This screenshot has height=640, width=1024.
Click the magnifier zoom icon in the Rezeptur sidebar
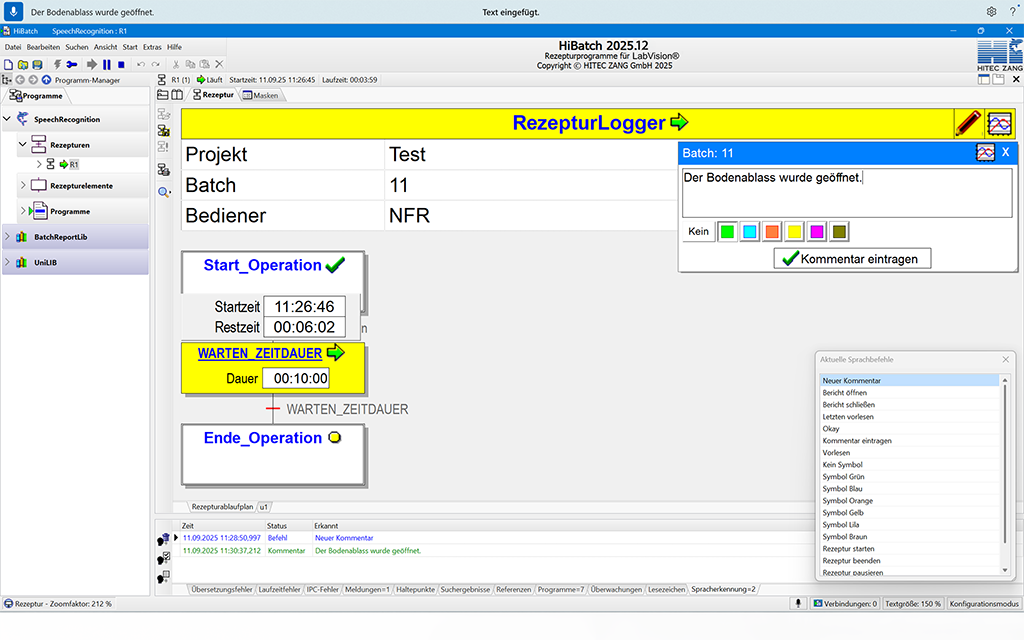coord(162,191)
